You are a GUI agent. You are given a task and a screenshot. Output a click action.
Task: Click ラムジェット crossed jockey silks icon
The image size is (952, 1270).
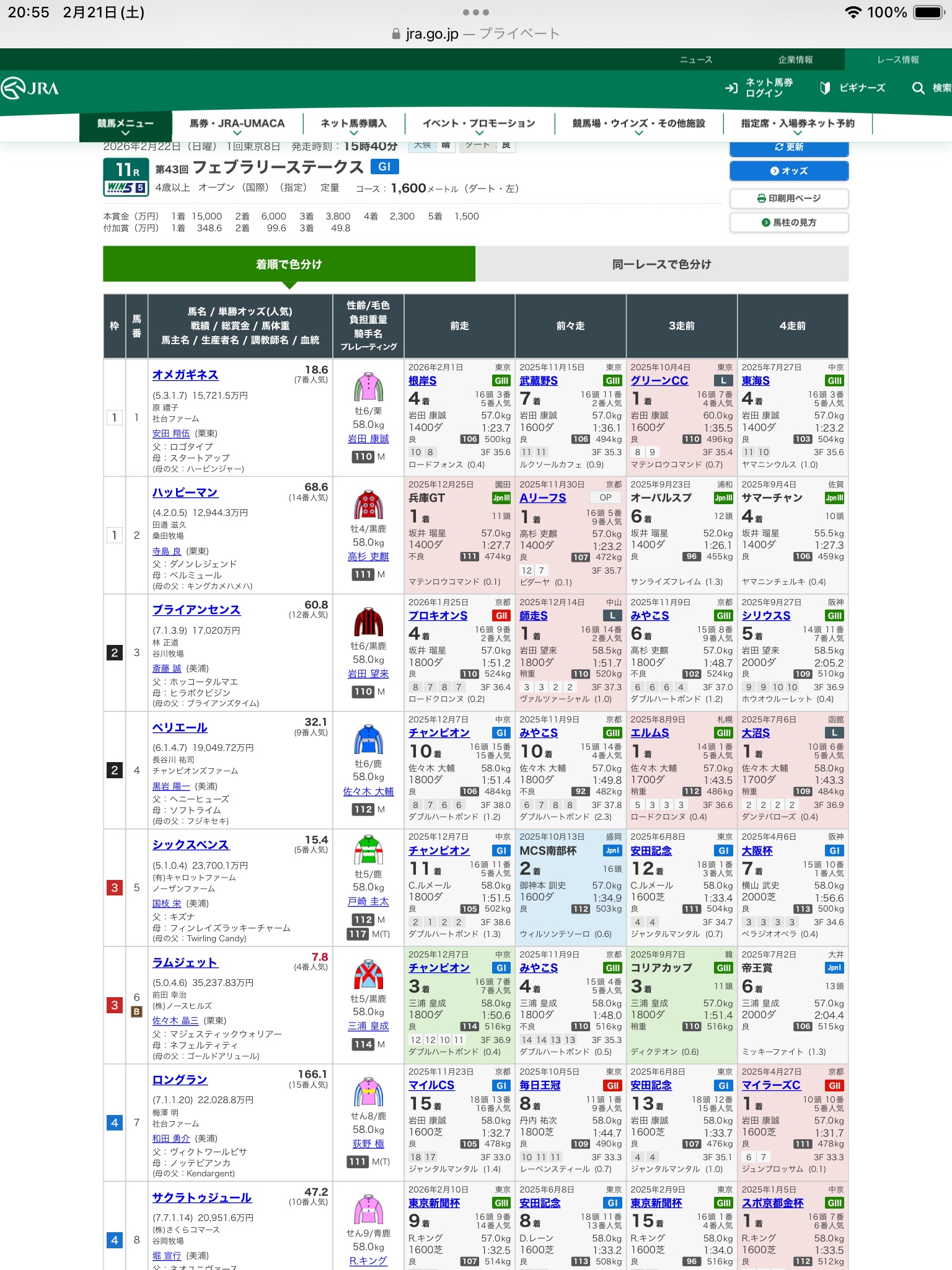tap(368, 974)
